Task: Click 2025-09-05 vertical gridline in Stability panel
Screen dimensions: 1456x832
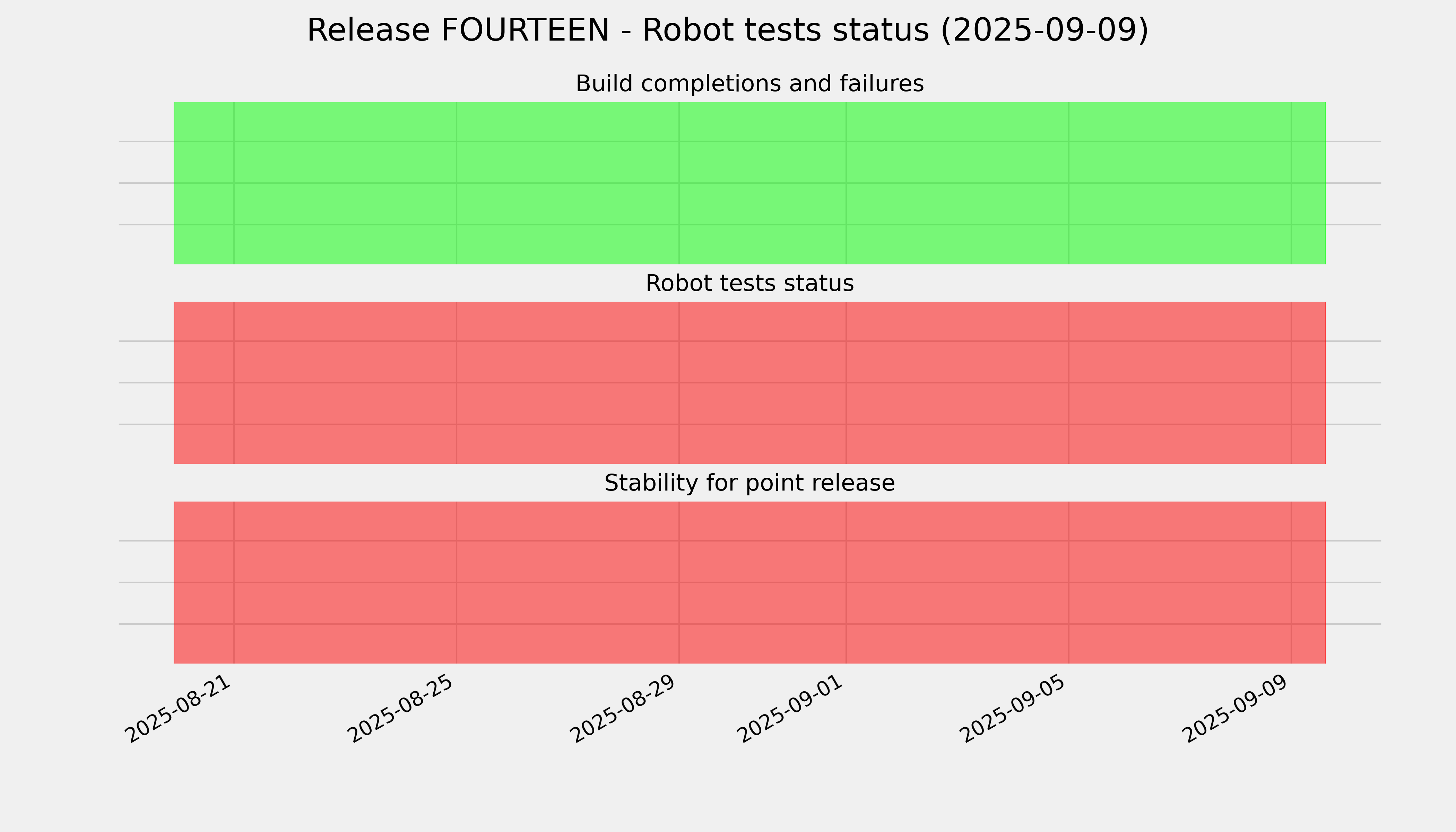Action: tap(1068, 582)
